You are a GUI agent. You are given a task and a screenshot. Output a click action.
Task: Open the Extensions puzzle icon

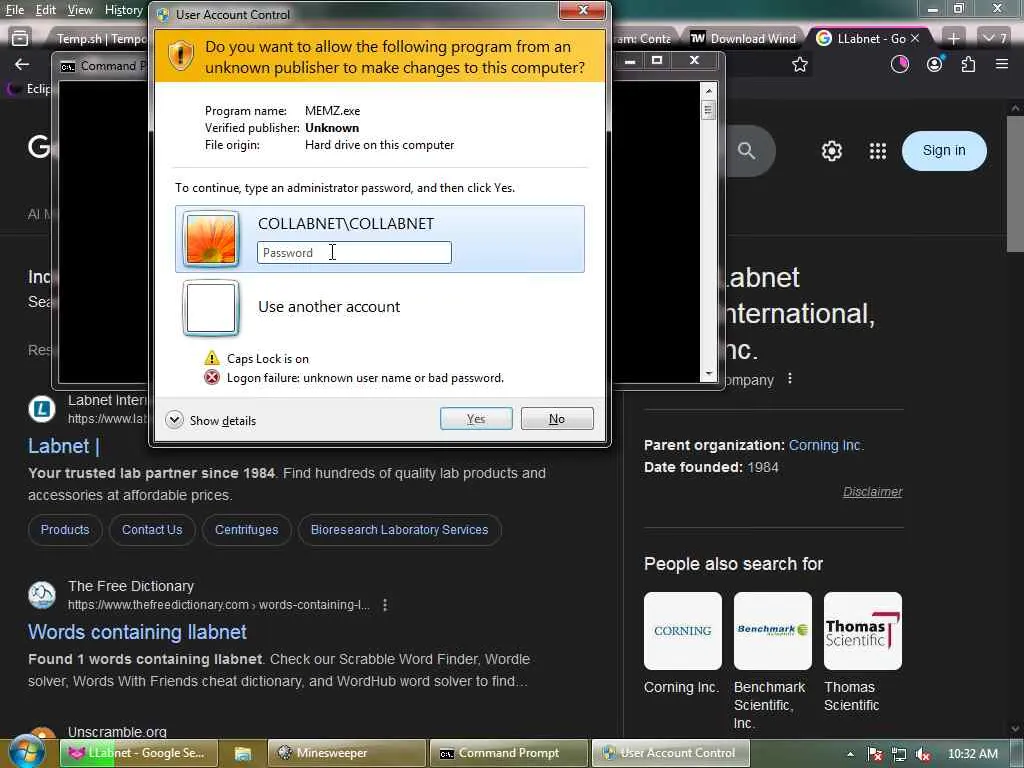tap(968, 64)
